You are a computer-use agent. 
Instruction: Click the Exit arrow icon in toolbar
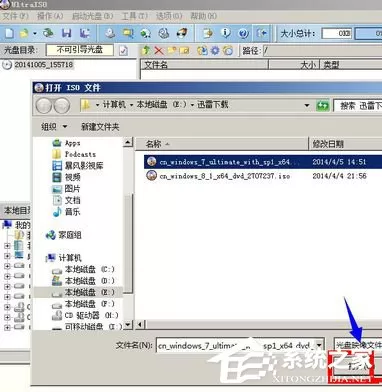pos(262,33)
